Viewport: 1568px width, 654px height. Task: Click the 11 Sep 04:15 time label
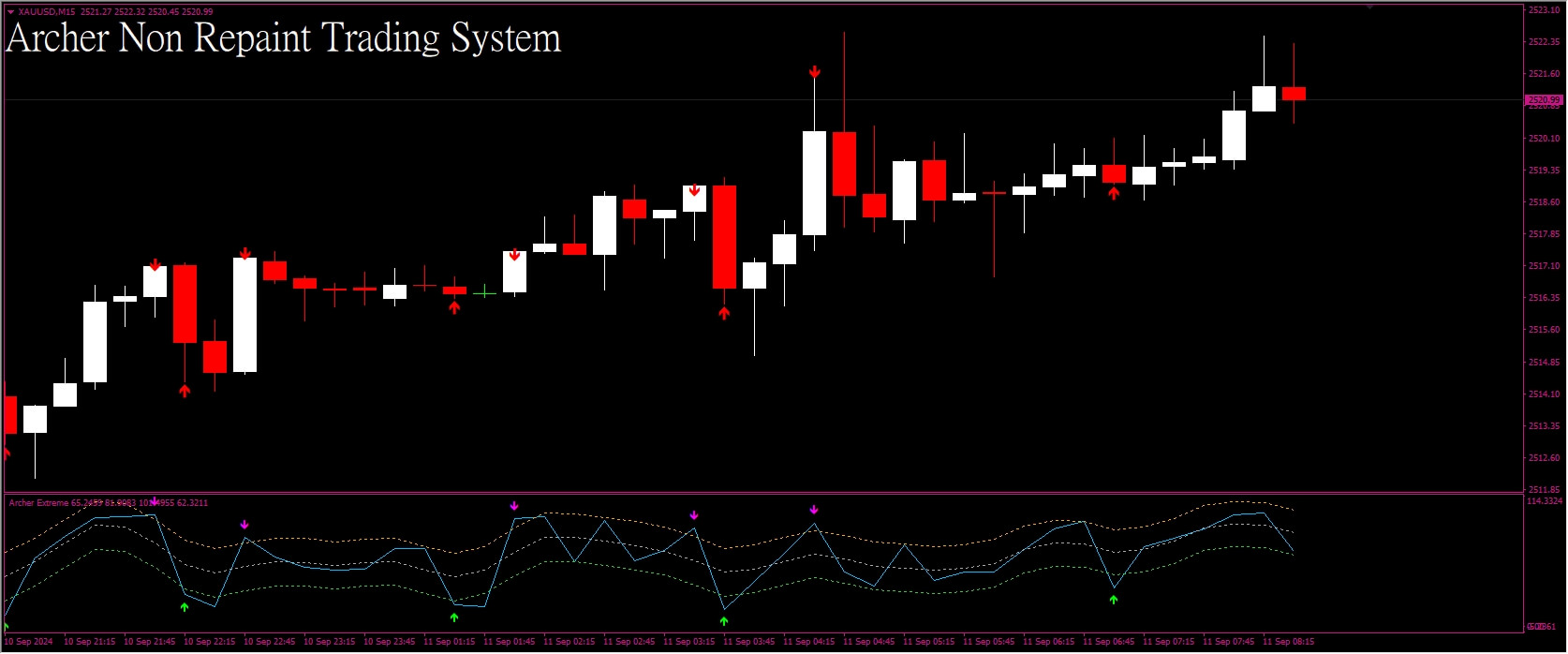coord(808,642)
